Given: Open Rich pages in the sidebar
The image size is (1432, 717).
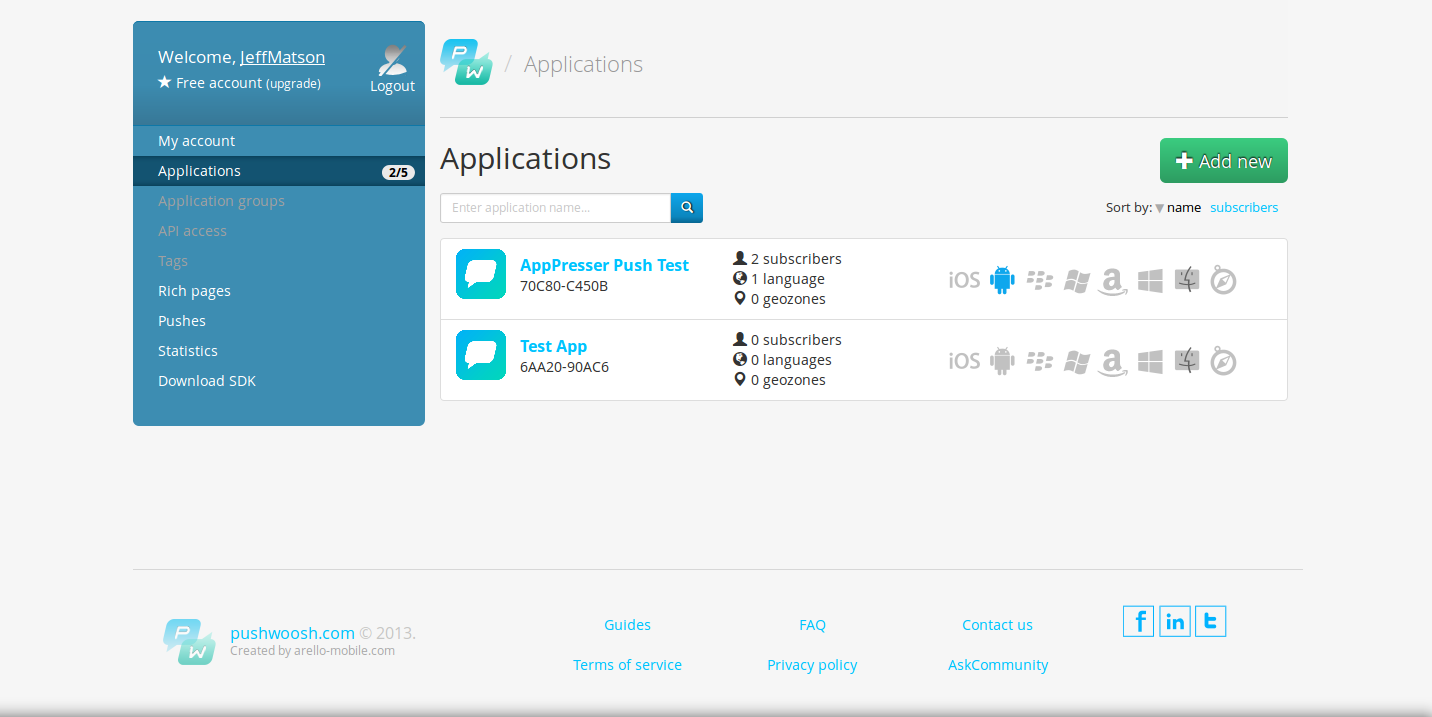Looking at the screenshot, I should (279, 291).
